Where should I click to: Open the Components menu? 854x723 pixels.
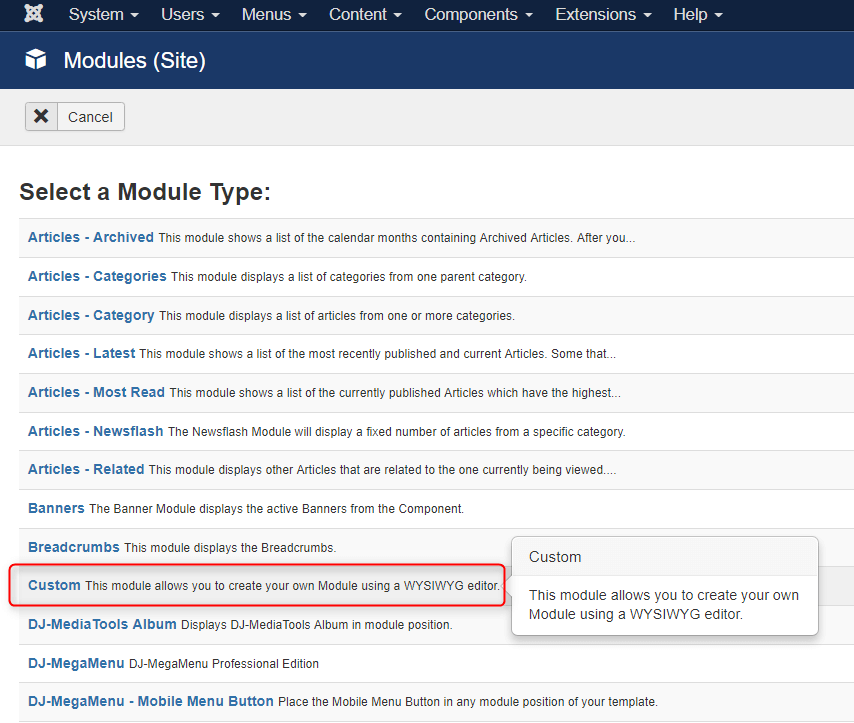point(479,14)
